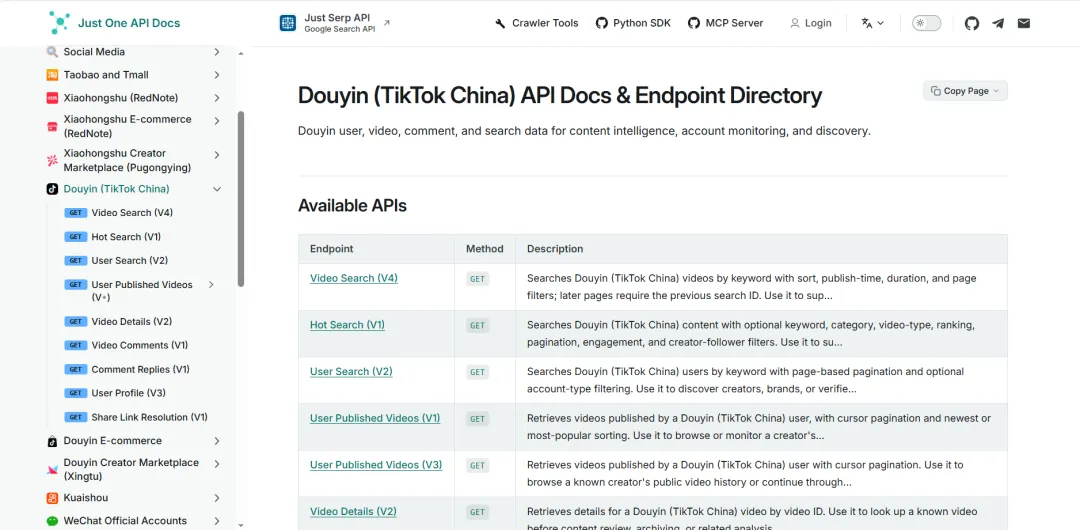The width and height of the screenshot is (1080, 530).
Task: Select User Search (V2) in sidebar
Action: point(129,261)
